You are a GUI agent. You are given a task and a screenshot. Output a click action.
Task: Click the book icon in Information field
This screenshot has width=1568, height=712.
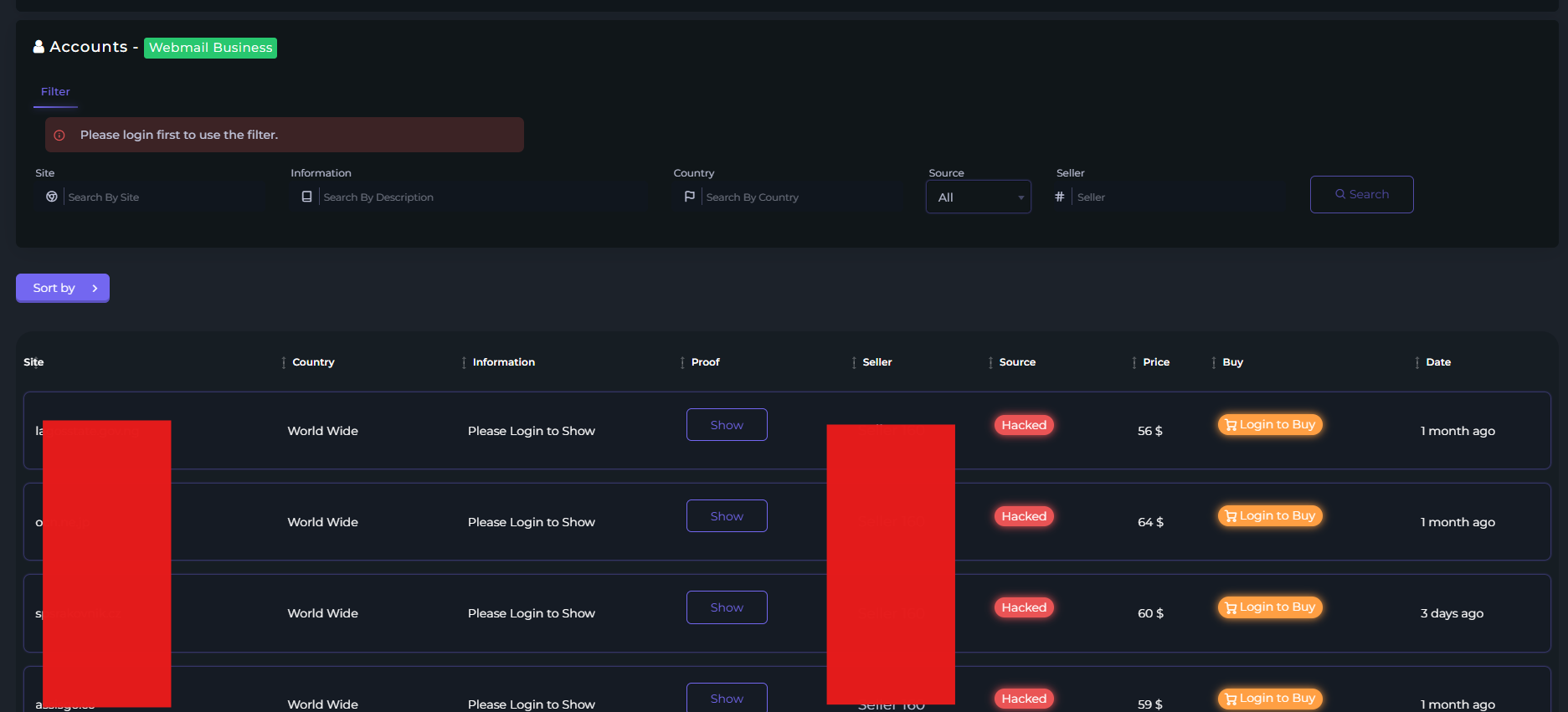[306, 197]
